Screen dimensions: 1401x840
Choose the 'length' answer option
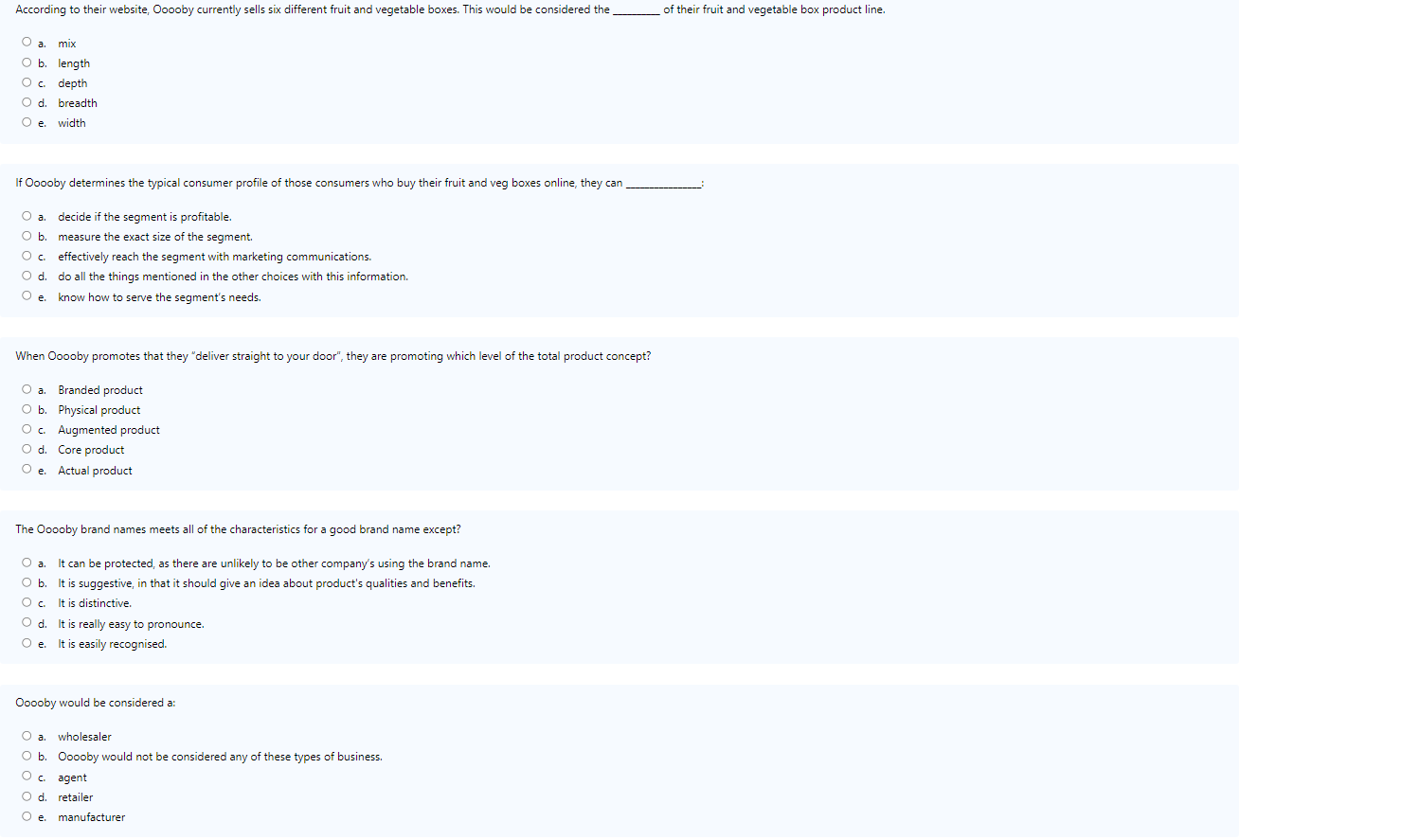tap(27, 62)
